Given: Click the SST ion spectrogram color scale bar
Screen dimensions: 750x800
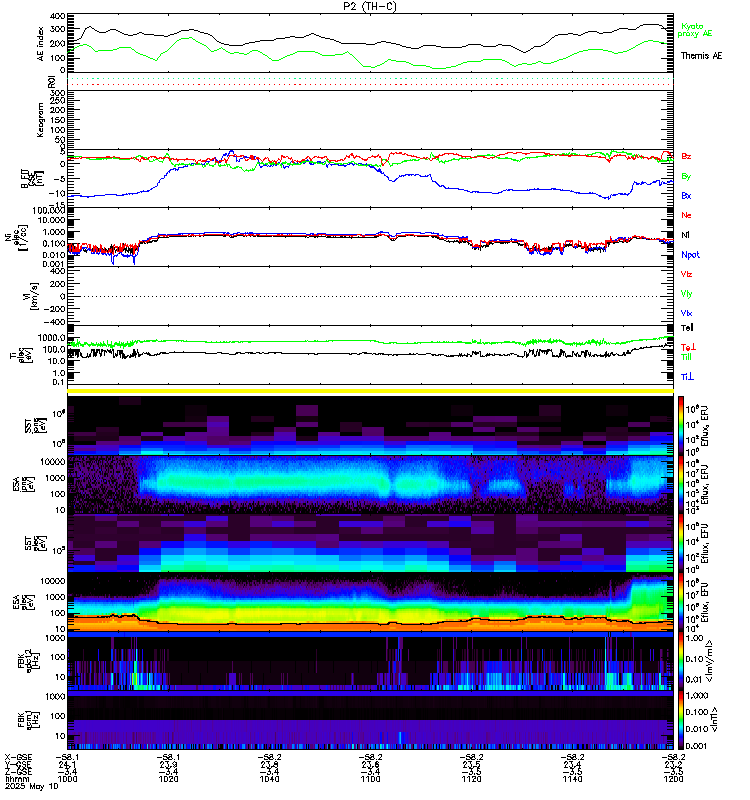Looking at the screenshot, I should click(681, 426).
